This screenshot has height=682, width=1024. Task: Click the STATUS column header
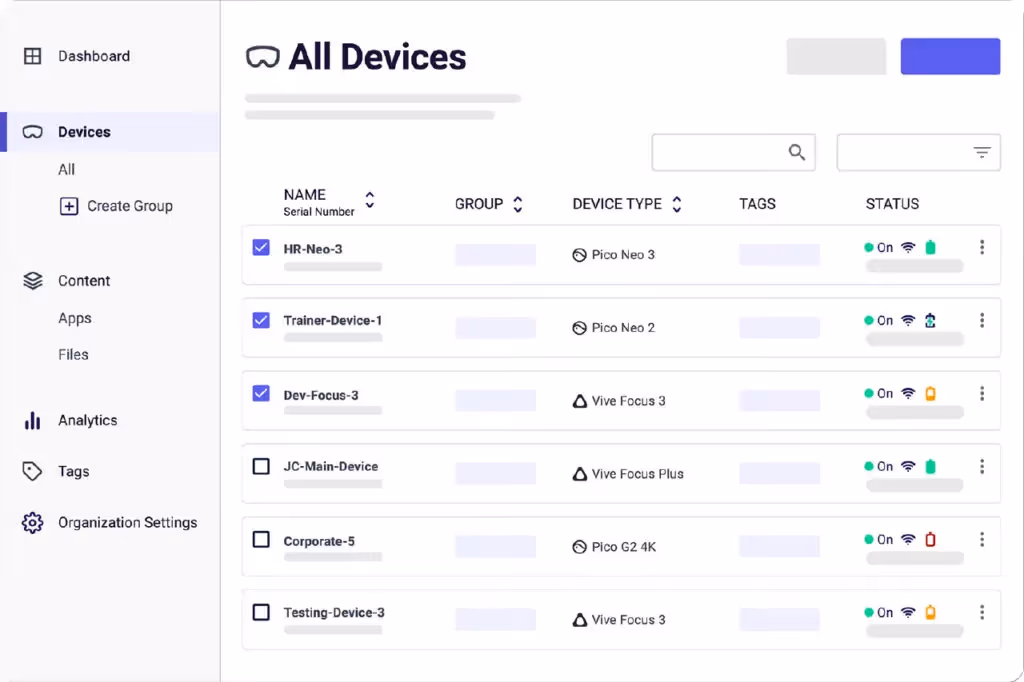click(892, 204)
